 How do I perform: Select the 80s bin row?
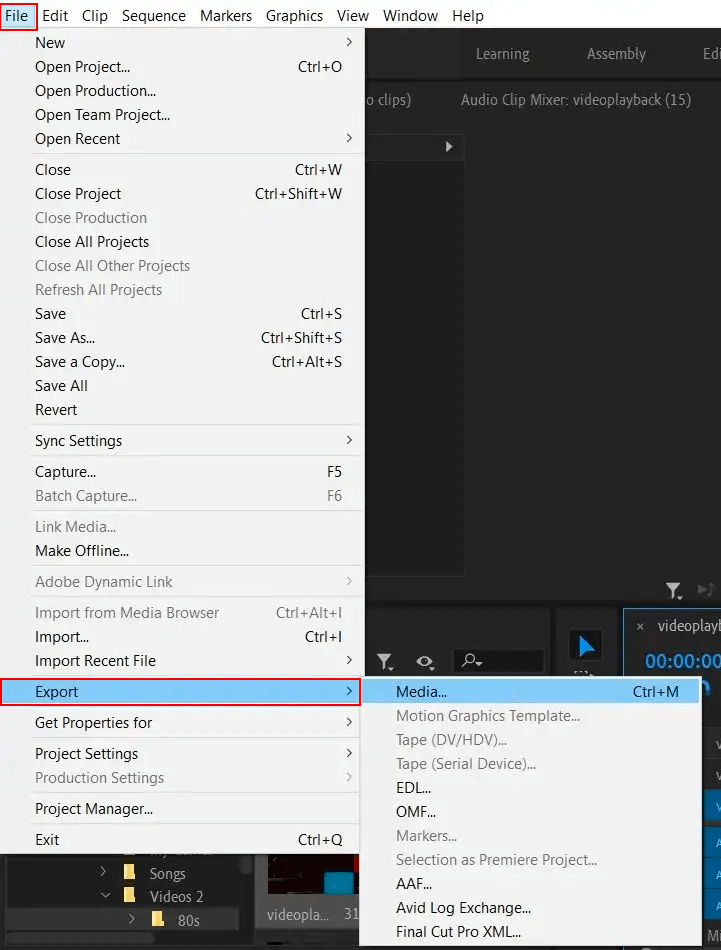[124, 920]
